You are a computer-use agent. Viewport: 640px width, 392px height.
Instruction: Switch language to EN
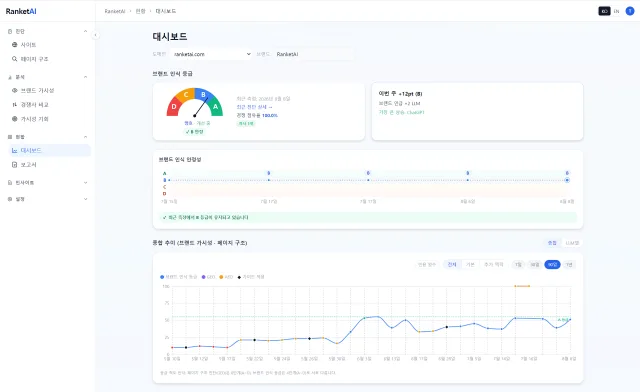(616, 11)
